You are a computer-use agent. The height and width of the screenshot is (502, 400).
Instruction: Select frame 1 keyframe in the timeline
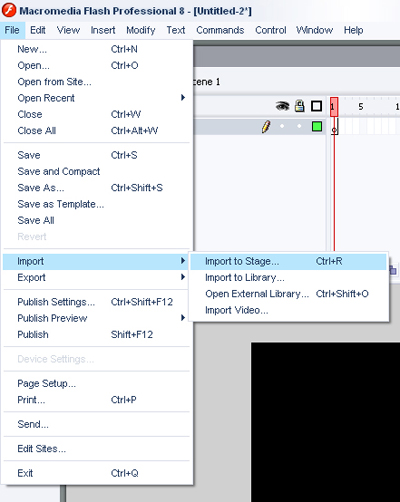coord(334,127)
